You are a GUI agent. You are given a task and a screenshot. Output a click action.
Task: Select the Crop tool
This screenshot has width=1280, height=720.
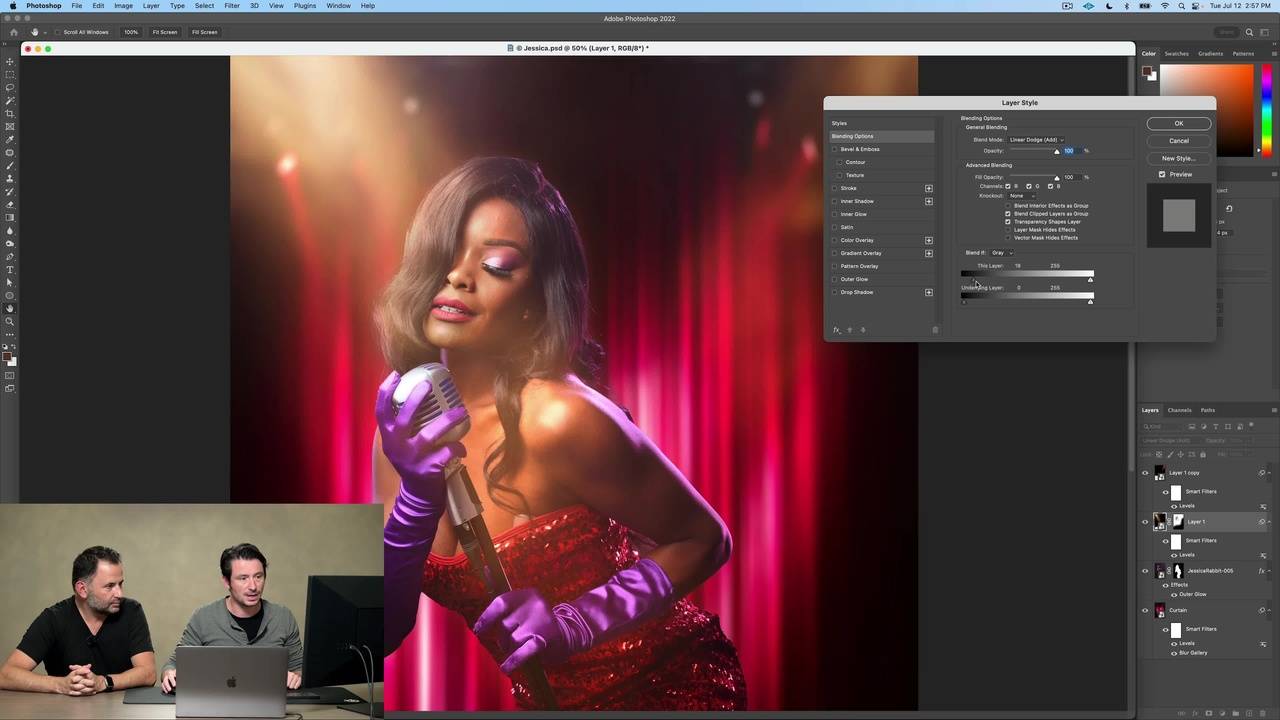pyautogui.click(x=10, y=114)
